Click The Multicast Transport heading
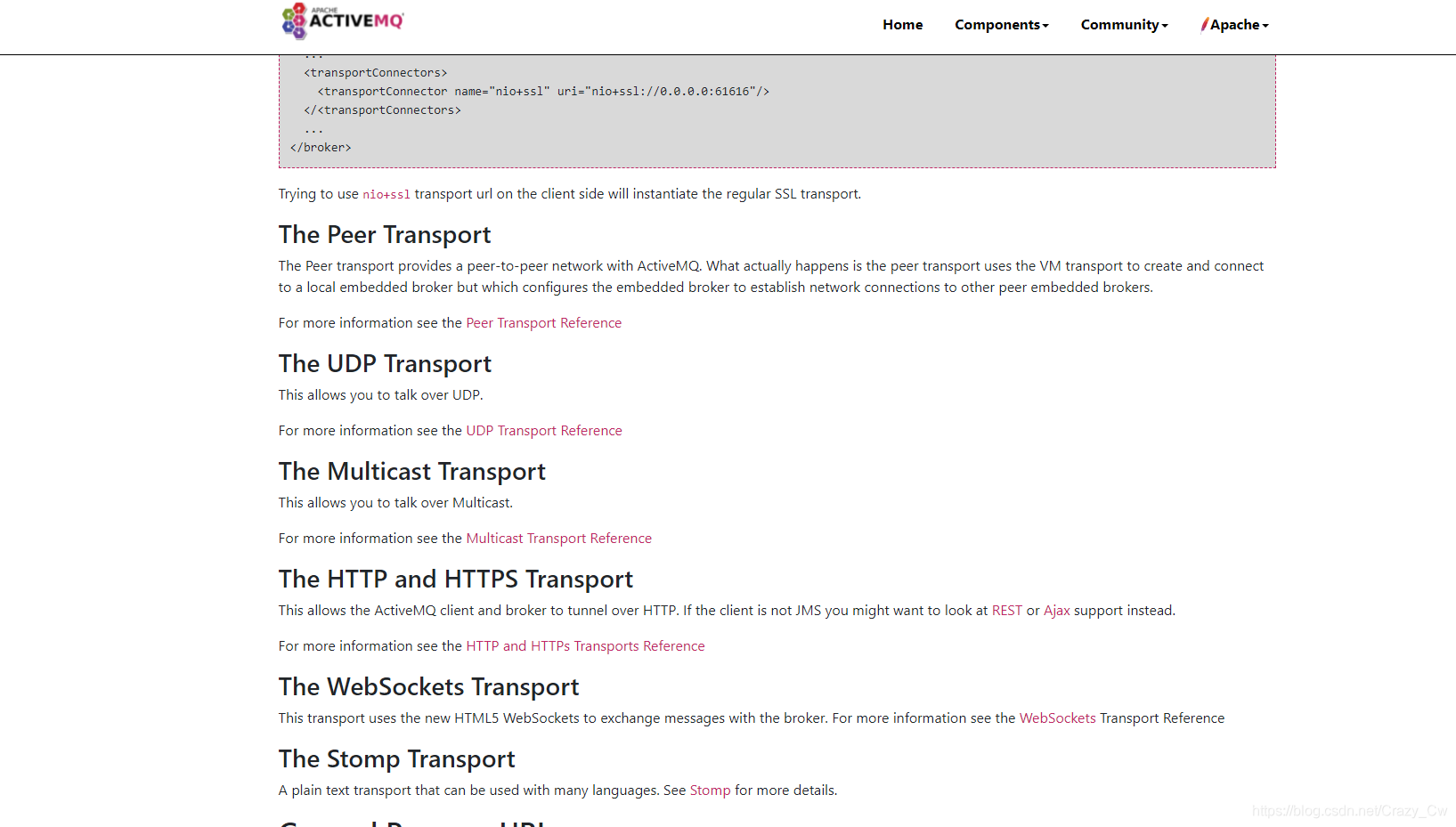This screenshot has height=827, width=1456. (x=412, y=471)
